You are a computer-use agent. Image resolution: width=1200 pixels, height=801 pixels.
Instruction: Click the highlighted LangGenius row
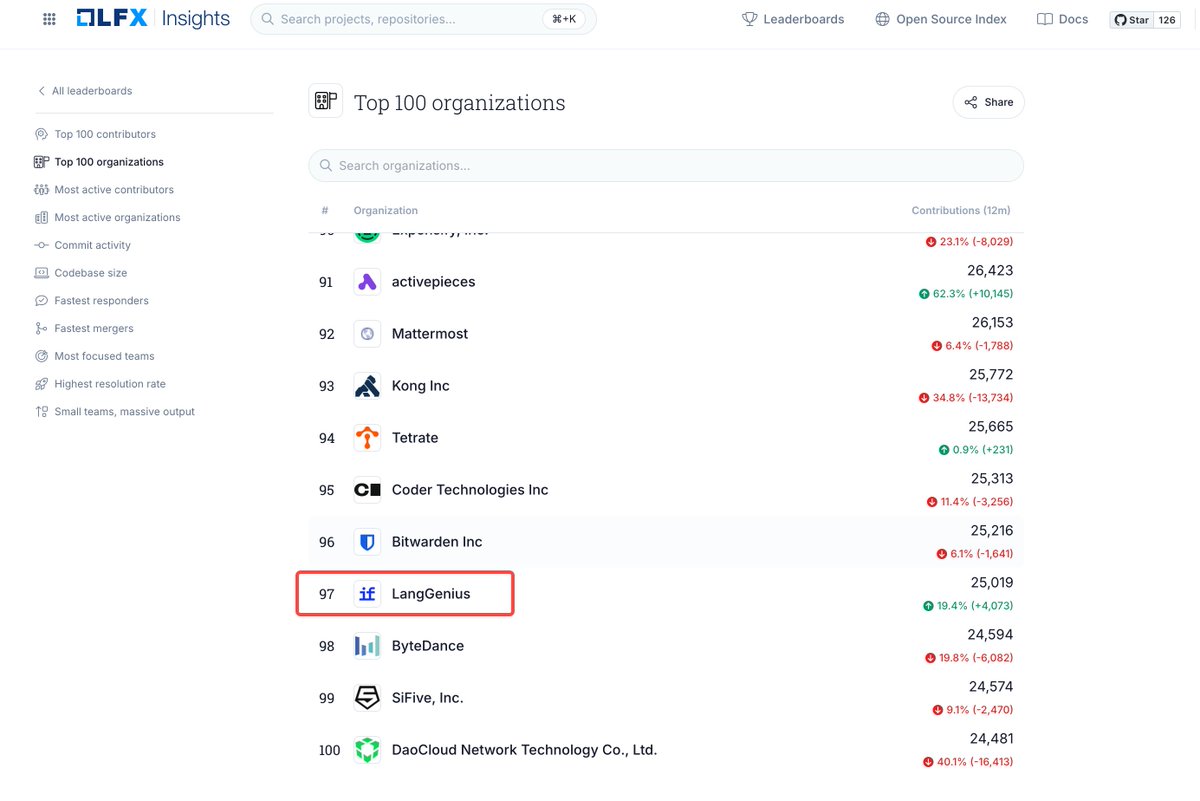[404, 593]
